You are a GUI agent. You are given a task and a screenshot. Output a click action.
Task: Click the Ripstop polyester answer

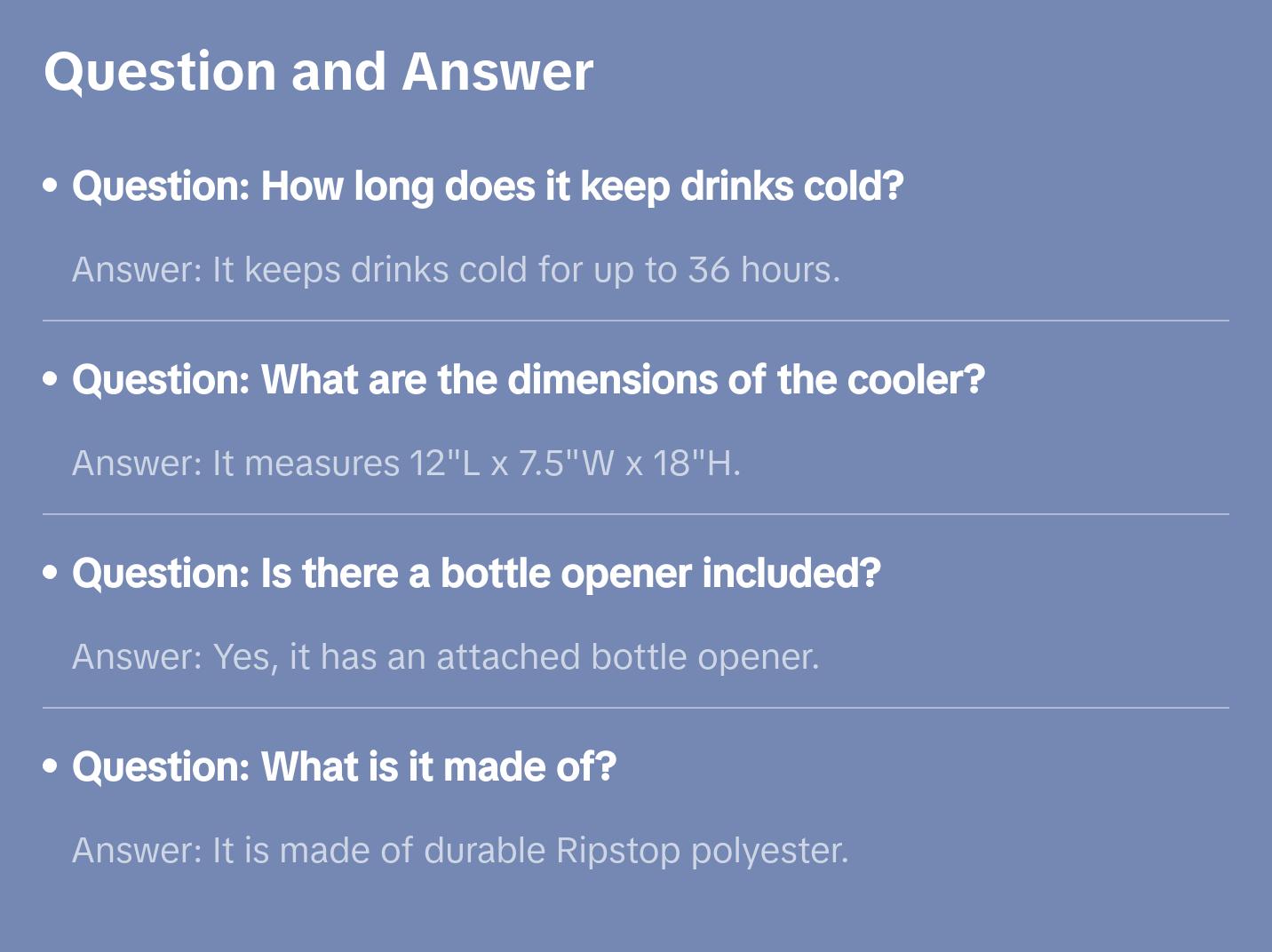click(x=460, y=851)
